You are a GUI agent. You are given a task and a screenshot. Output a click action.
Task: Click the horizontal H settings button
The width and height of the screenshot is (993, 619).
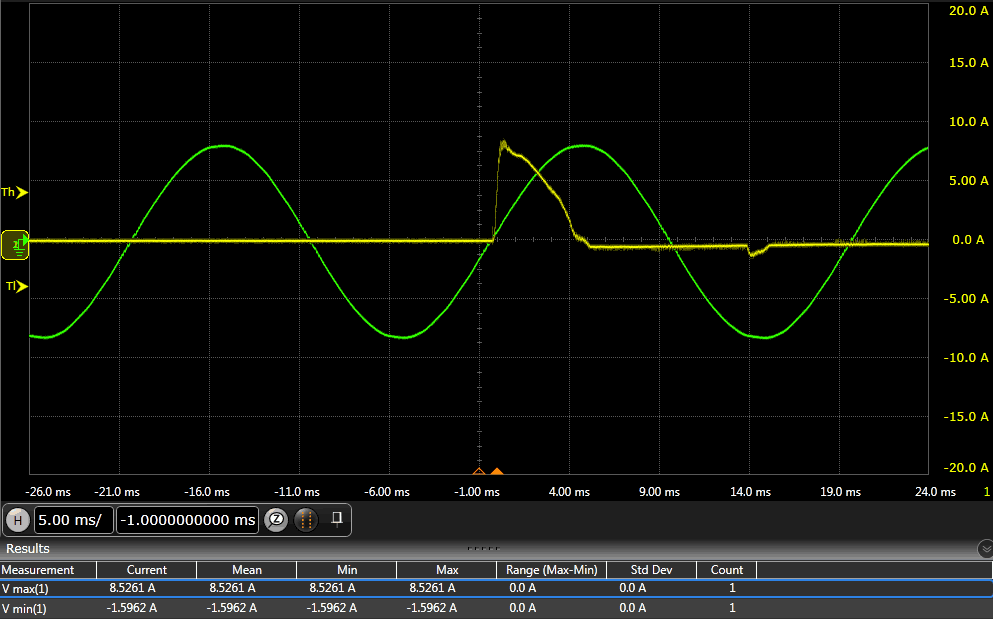(x=17, y=520)
